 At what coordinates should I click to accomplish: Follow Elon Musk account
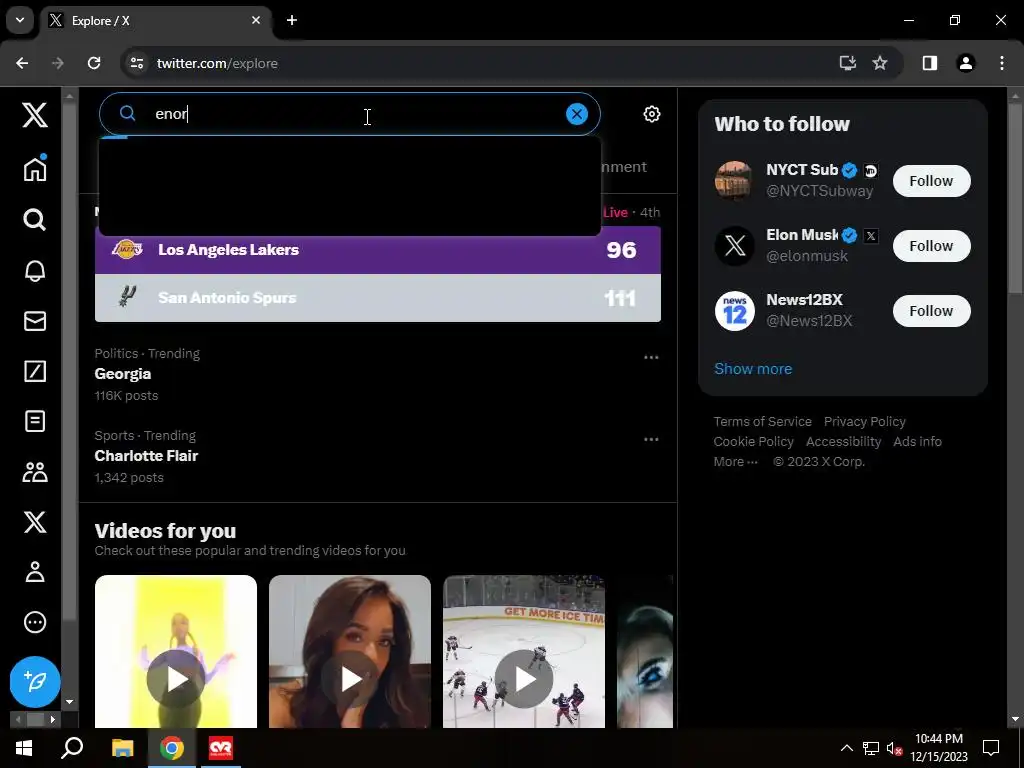931,246
